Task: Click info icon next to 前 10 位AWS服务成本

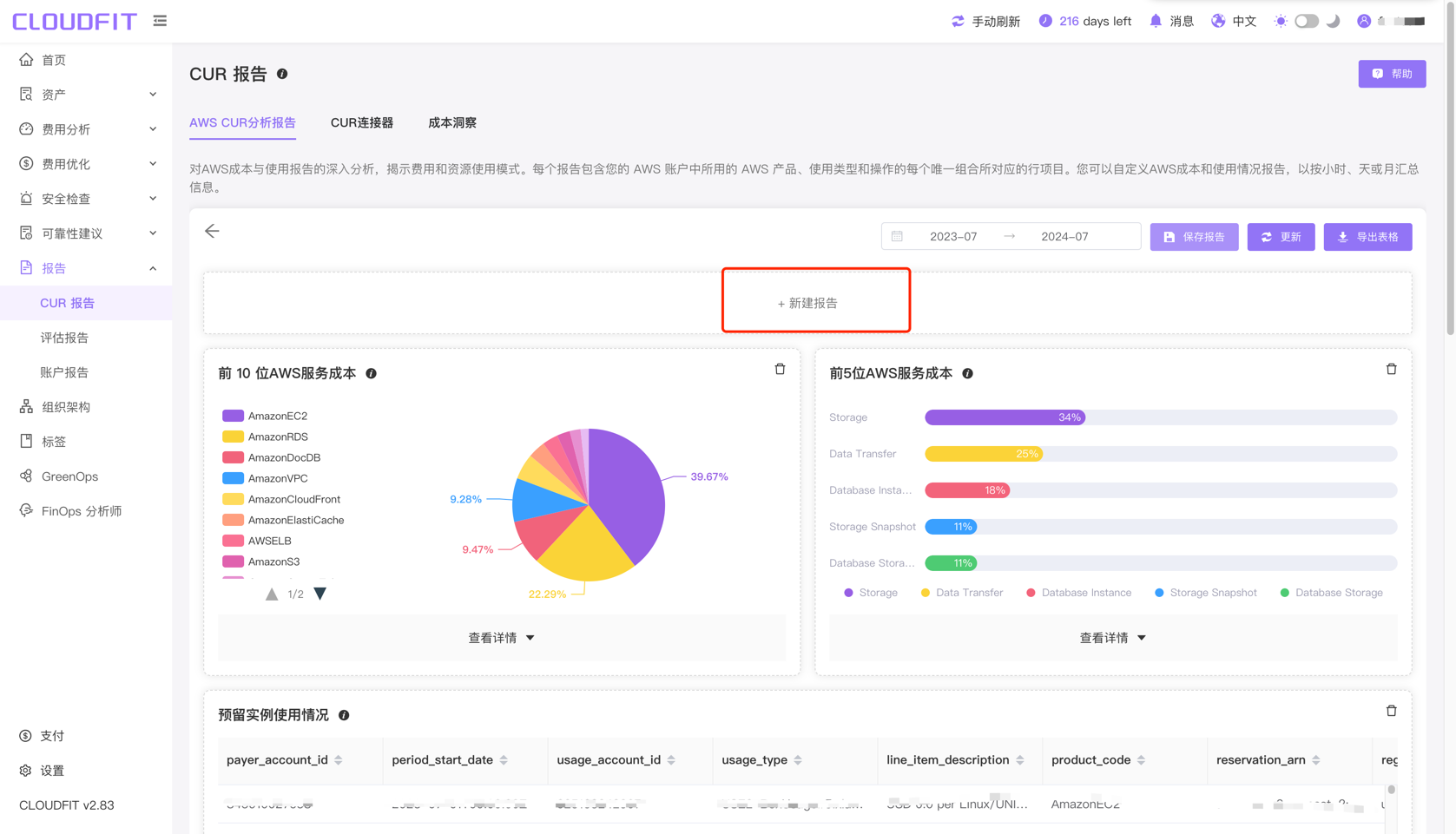Action: click(371, 373)
